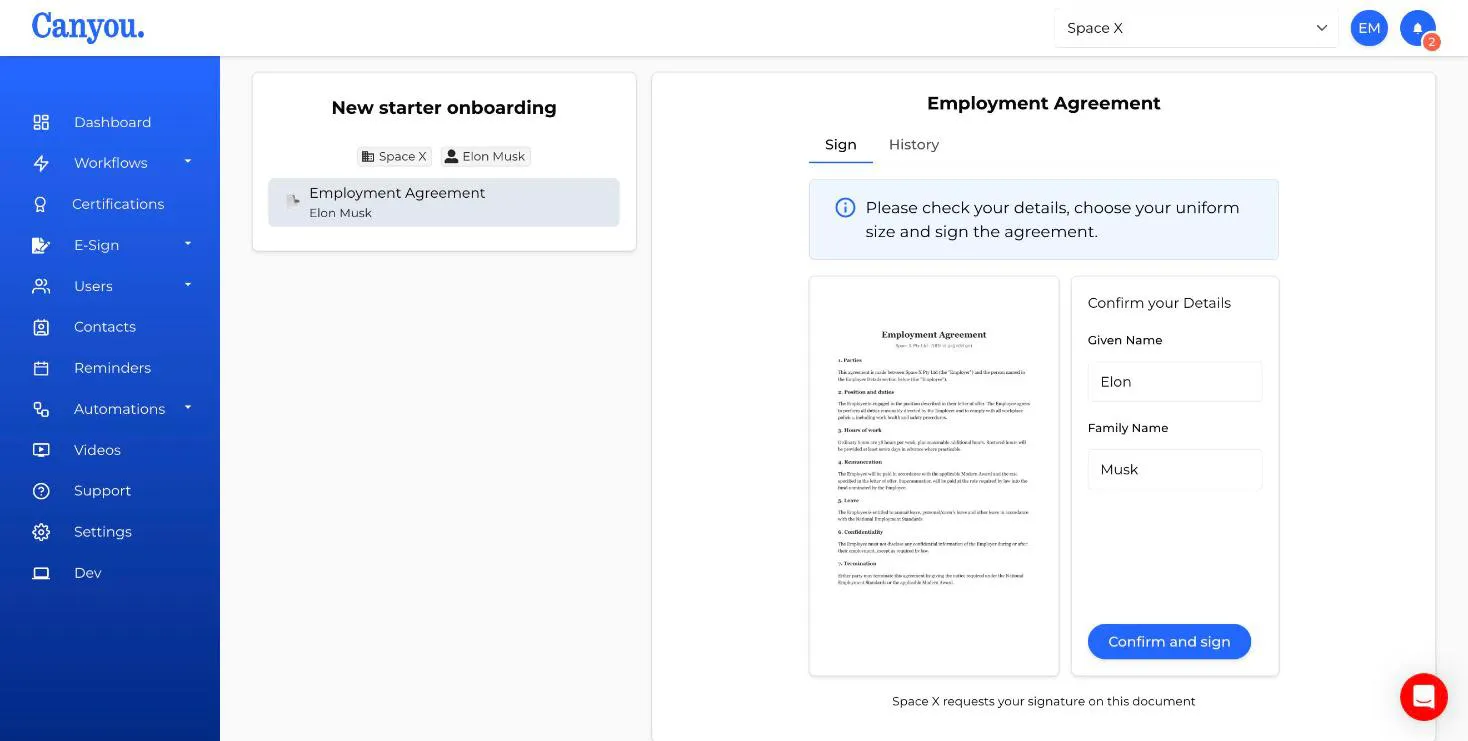
Task: Click the Confirm and sign button
Action: tap(1169, 642)
